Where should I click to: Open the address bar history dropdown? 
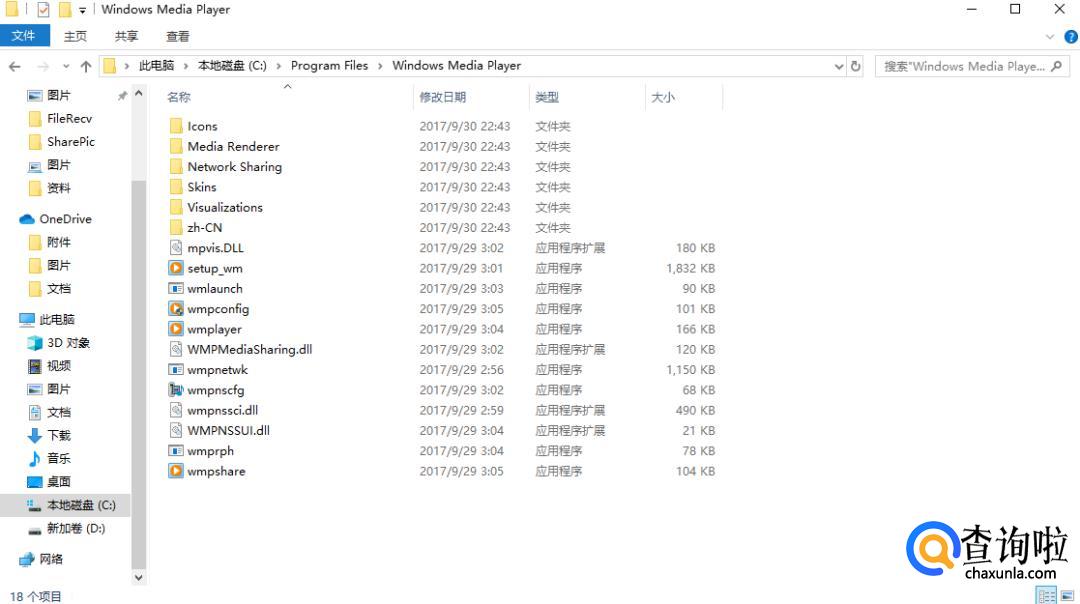click(838, 66)
